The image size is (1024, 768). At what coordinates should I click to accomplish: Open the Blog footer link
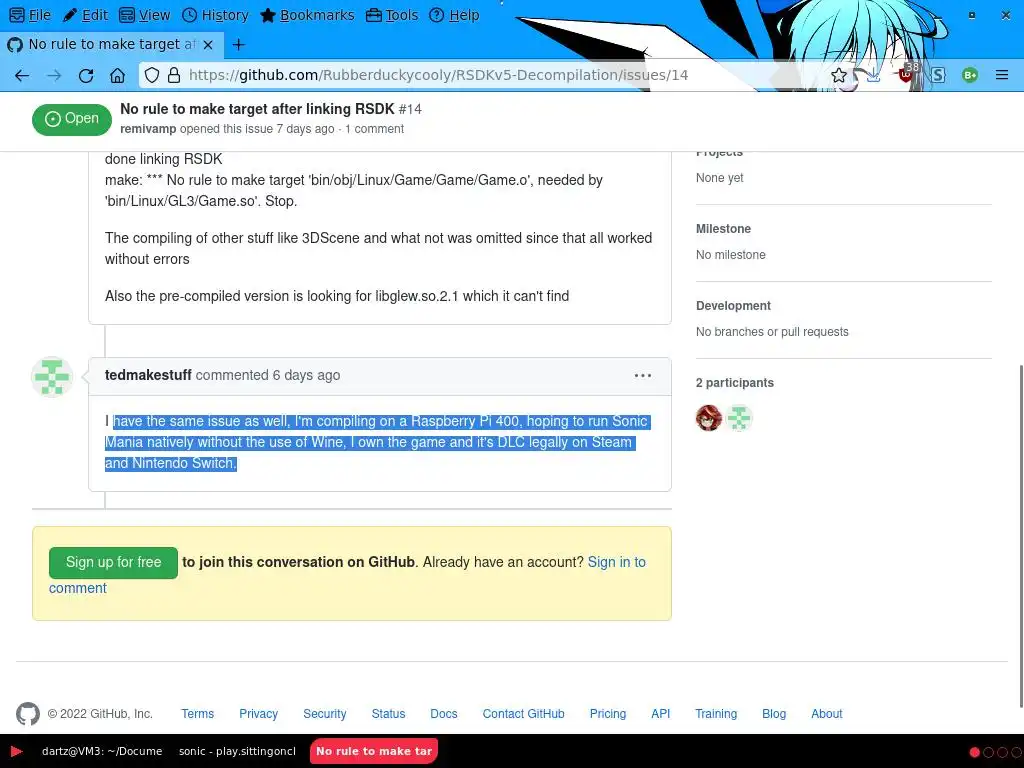pyautogui.click(x=774, y=714)
